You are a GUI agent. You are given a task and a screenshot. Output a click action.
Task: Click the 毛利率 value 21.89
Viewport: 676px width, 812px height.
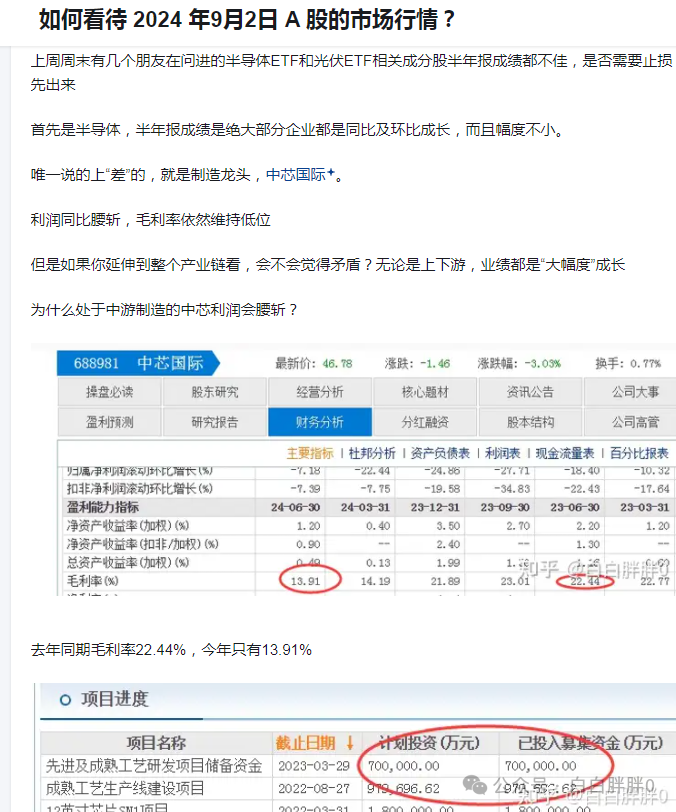(445, 581)
